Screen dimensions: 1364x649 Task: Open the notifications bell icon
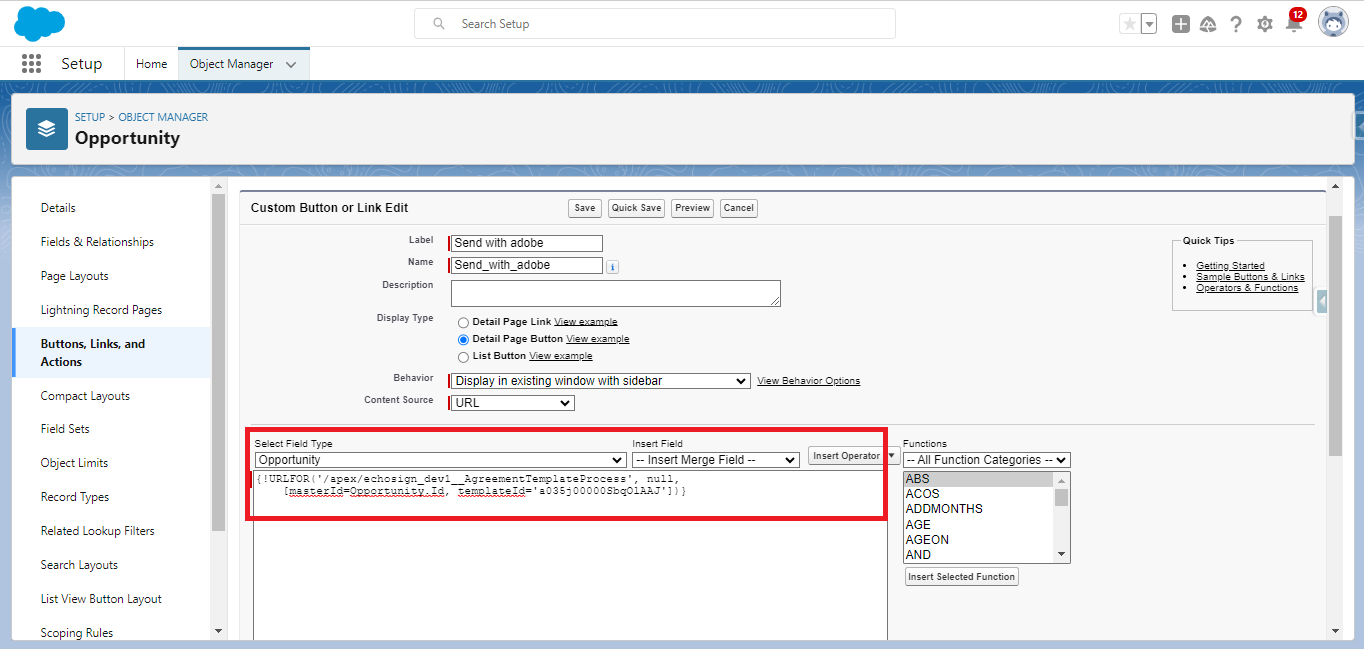[1293, 24]
